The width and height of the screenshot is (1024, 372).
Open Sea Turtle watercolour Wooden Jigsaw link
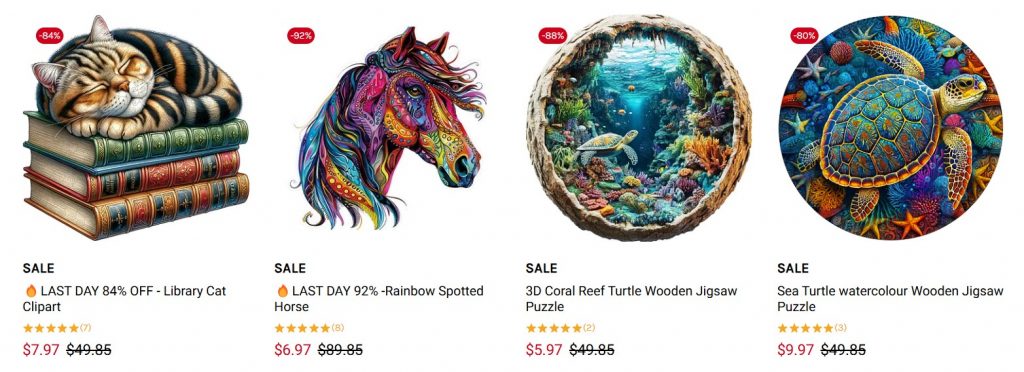click(x=889, y=299)
